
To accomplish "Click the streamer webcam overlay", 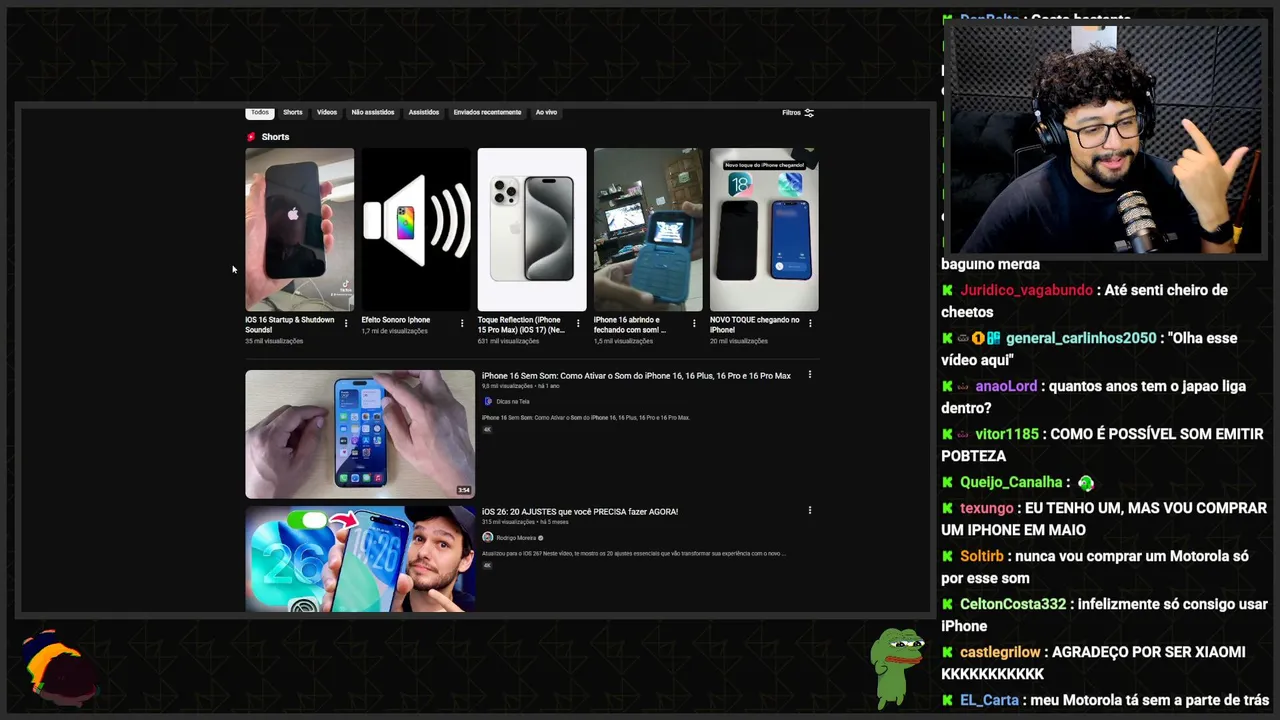I will [x=1104, y=139].
